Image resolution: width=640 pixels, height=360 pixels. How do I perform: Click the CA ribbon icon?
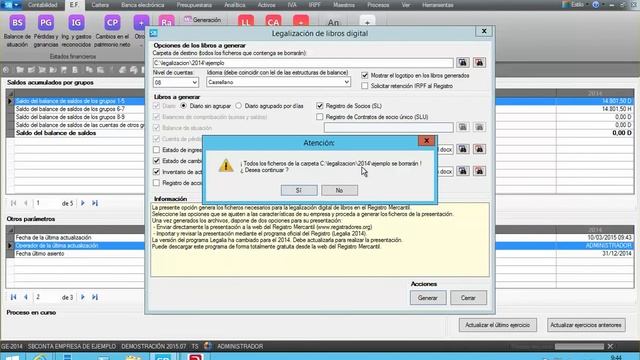tap(273, 22)
